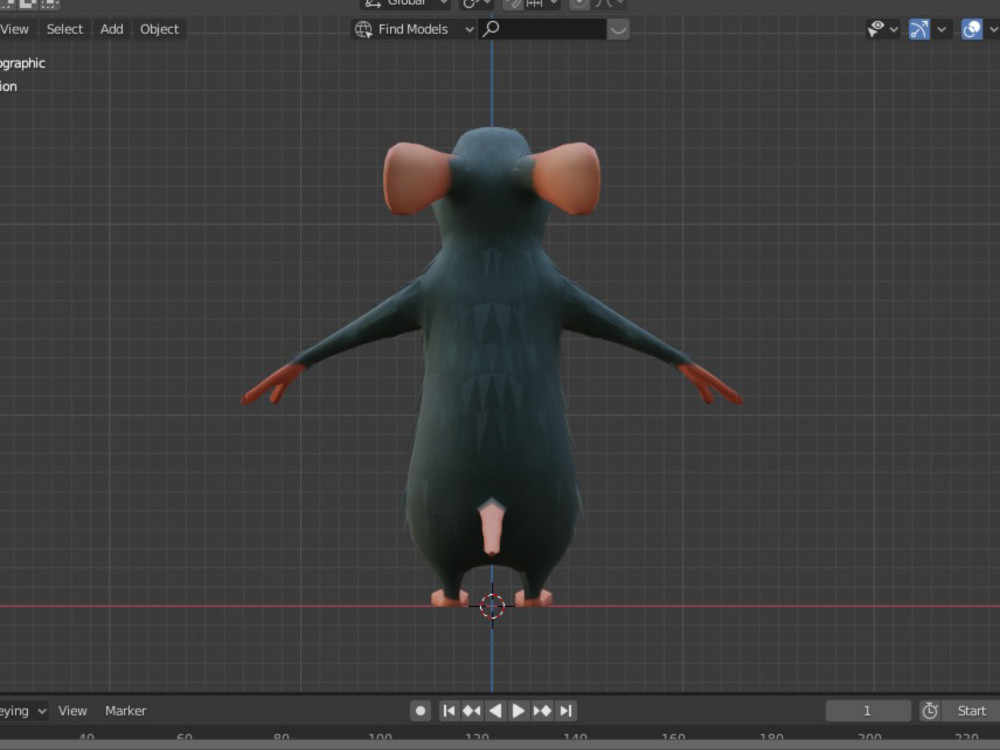The image size is (1000, 750).
Task: Click the 3D cursor at the rat's feet
Action: point(492,606)
